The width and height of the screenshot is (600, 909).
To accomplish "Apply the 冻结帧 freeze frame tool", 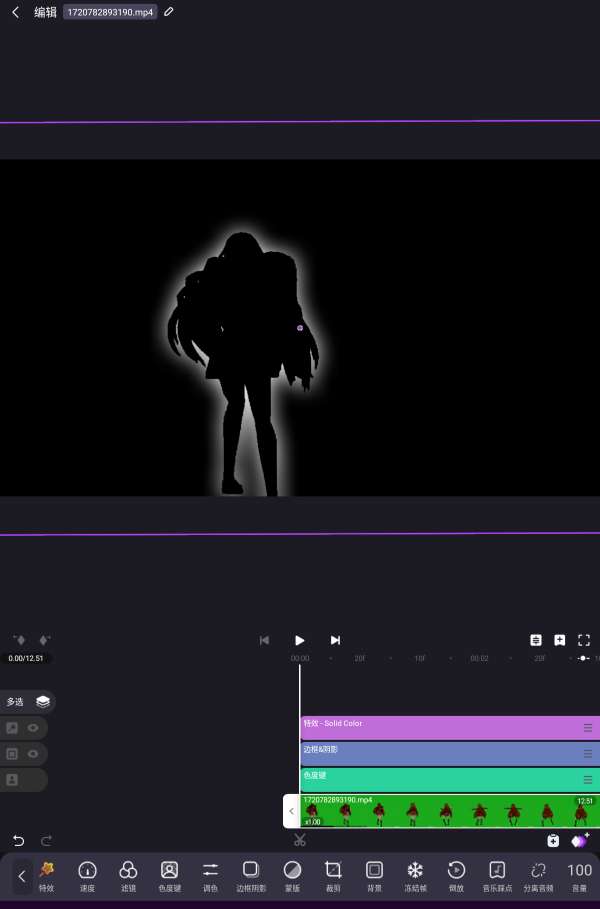I will pos(415,876).
